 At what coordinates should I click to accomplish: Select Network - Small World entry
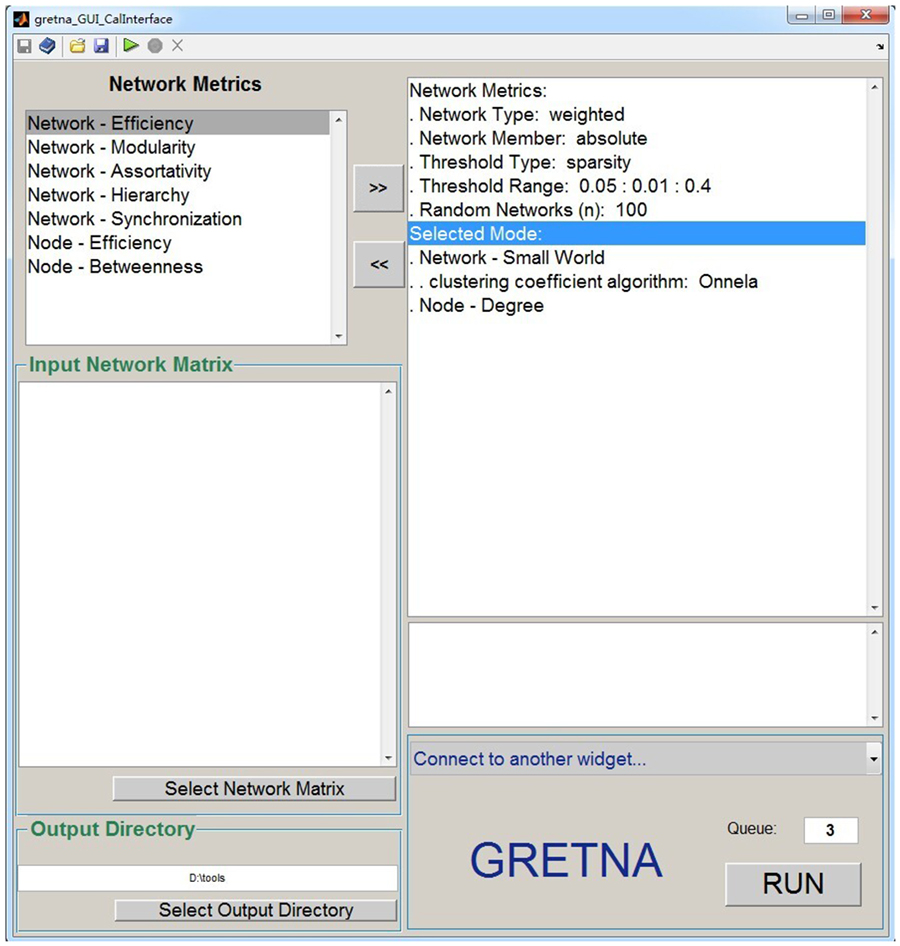(x=637, y=258)
